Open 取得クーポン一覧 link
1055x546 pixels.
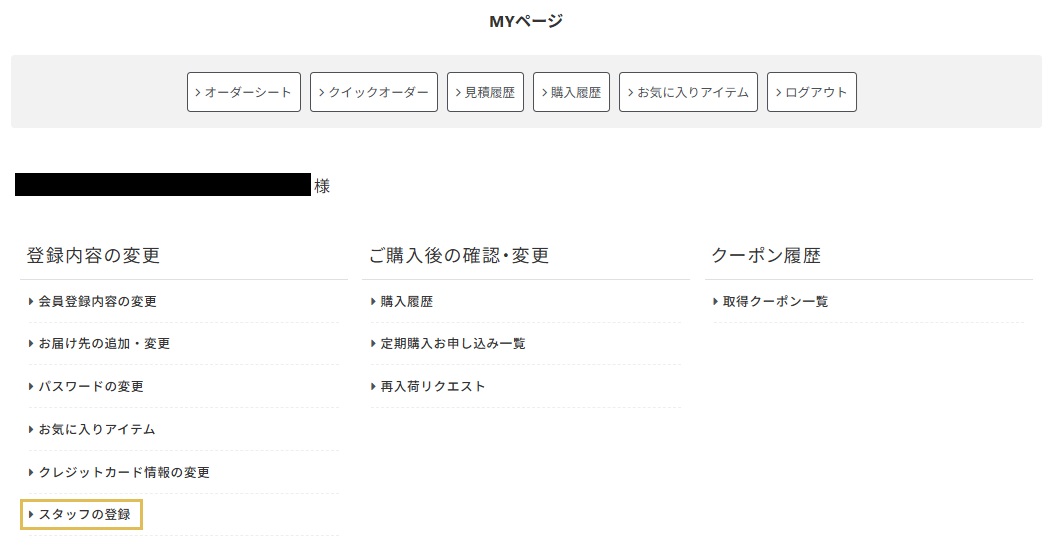point(775,301)
